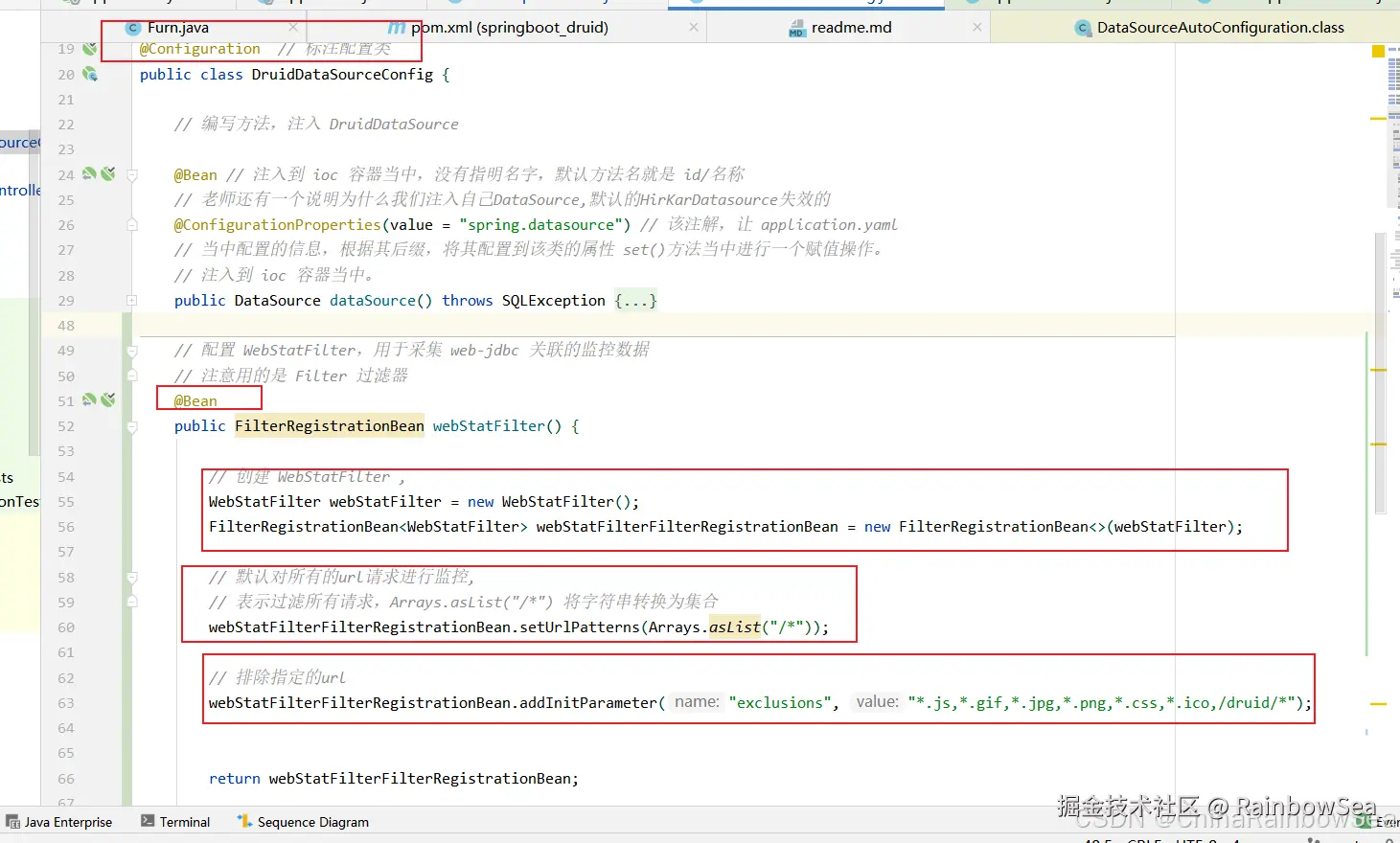Switch to the Furn.java tab
1400x843 pixels.
point(178,28)
